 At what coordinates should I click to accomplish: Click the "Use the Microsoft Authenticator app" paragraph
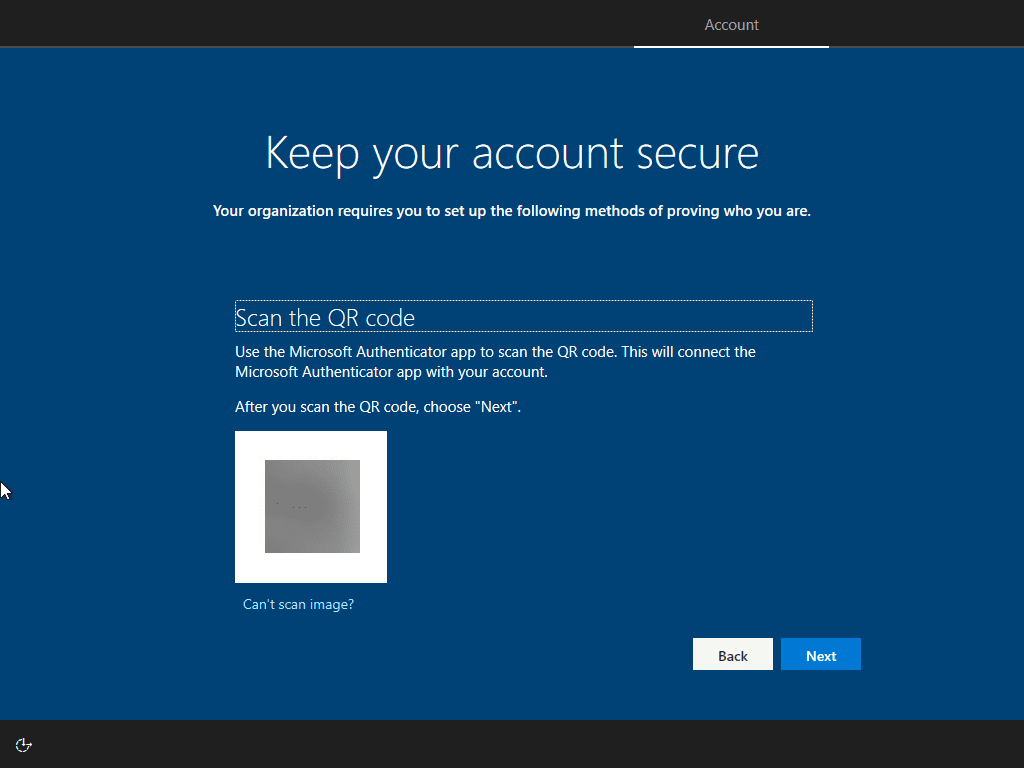pos(496,362)
